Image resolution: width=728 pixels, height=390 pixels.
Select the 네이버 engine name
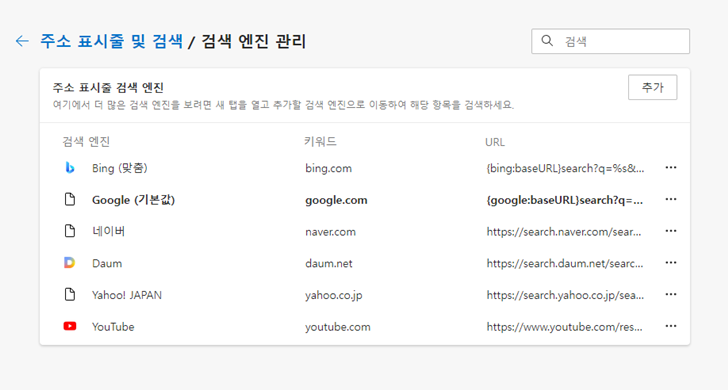click(x=109, y=231)
